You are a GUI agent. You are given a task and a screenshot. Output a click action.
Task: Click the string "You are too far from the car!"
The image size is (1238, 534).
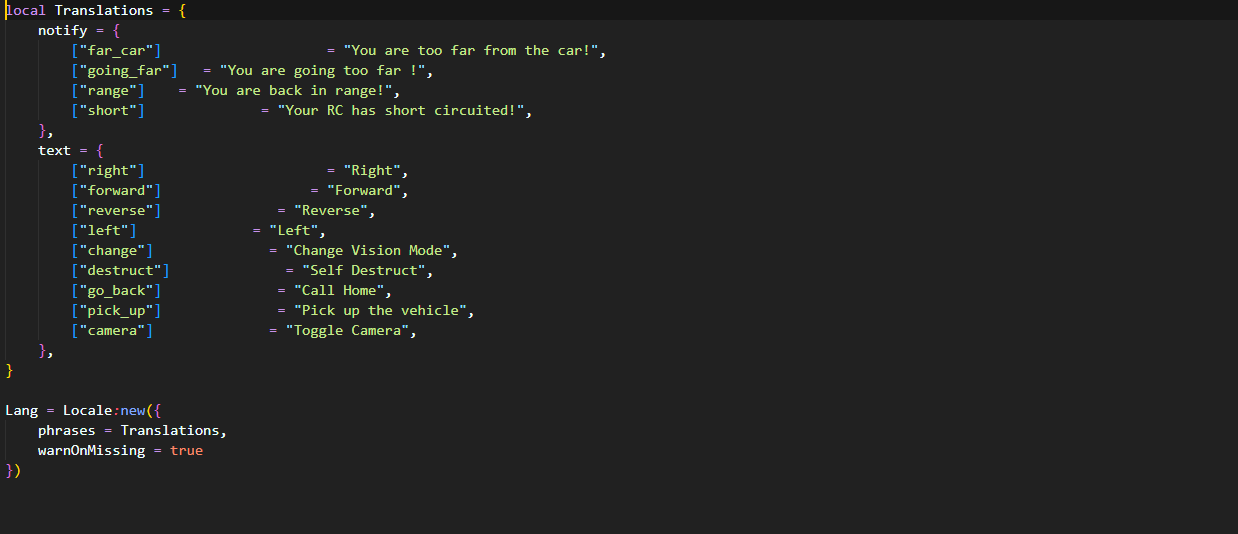click(474, 50)
